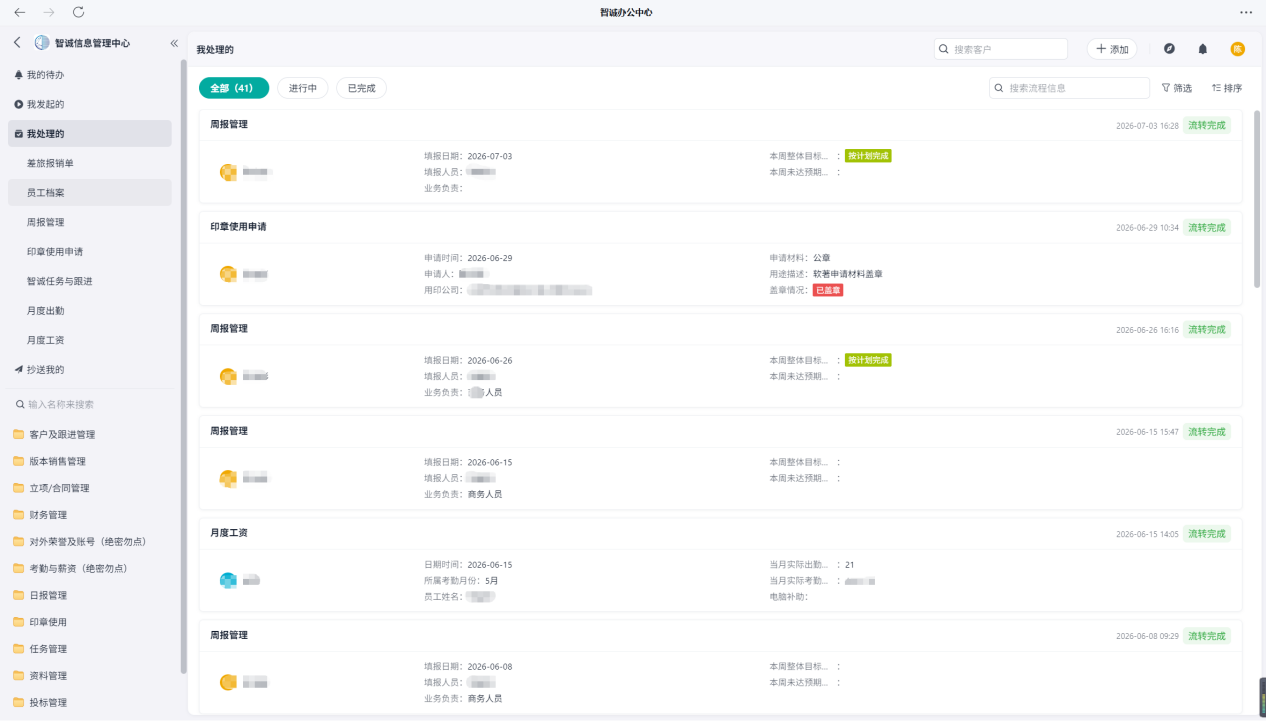Switch to the 全部 (41) tab
Viewport: 1266px width, 721px height.
234,88
